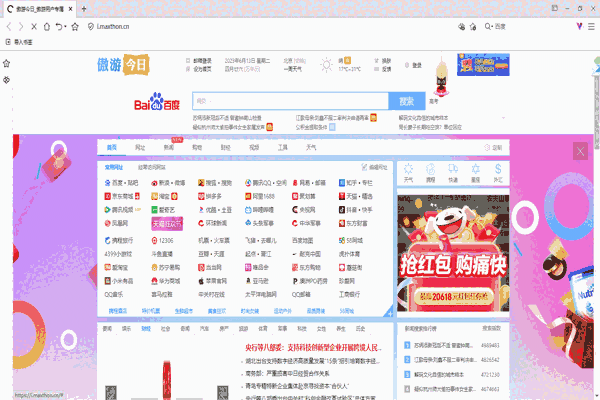Image resolution: width=600 pixels, height=400 pixels.
Task: Click the swirl quick tool icon beside 天气
Action: coord(430,173)
